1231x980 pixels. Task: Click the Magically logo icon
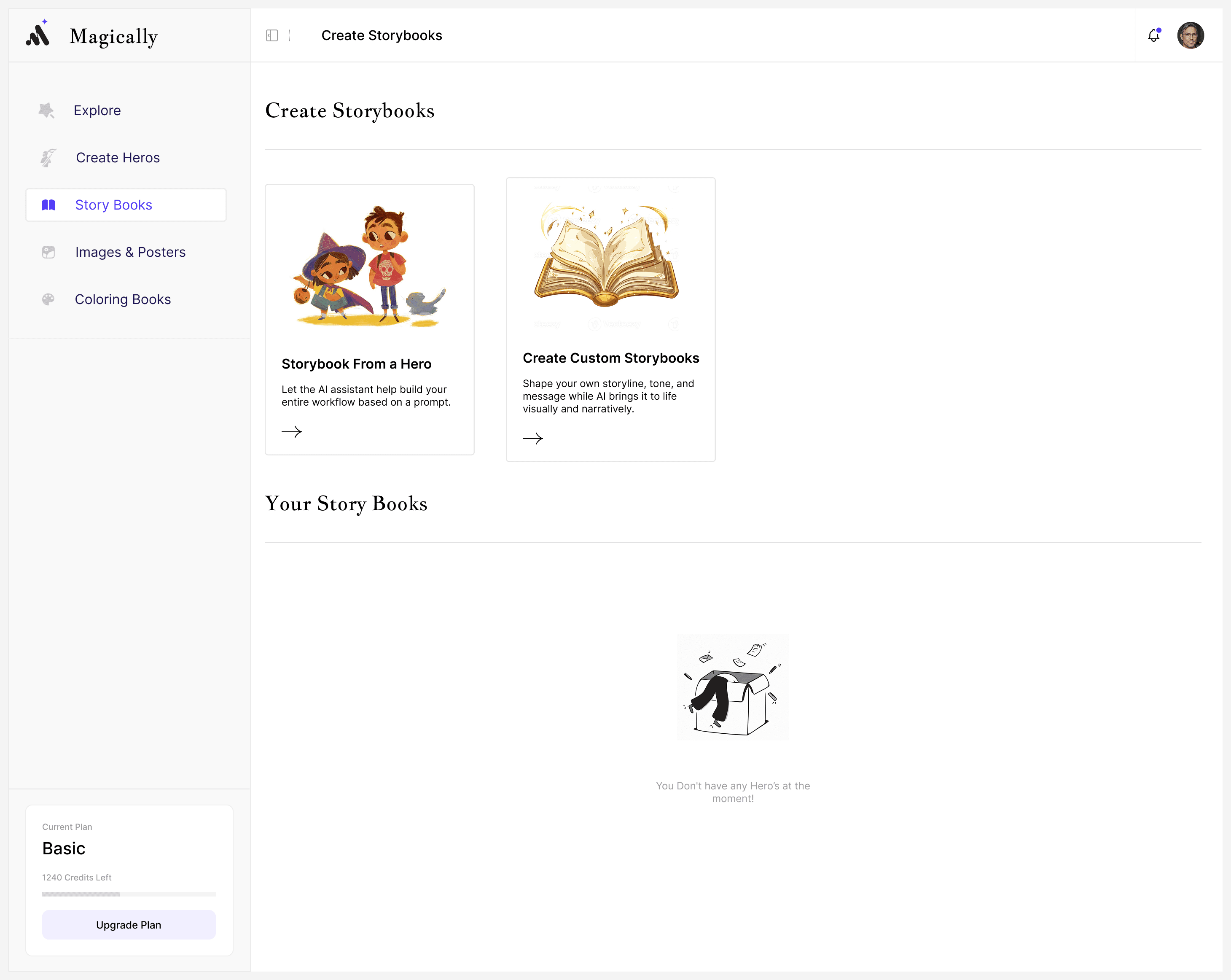(x=38, y=34)
